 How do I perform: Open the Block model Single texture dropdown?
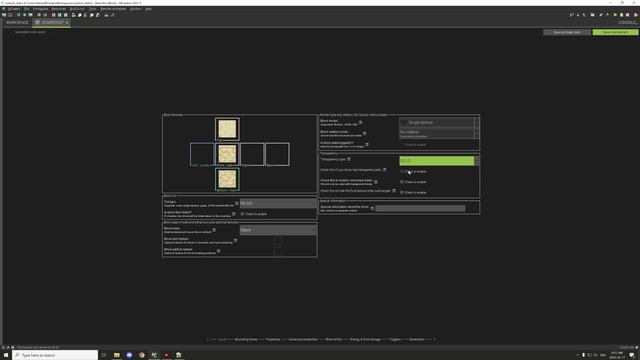coord(439,122)
